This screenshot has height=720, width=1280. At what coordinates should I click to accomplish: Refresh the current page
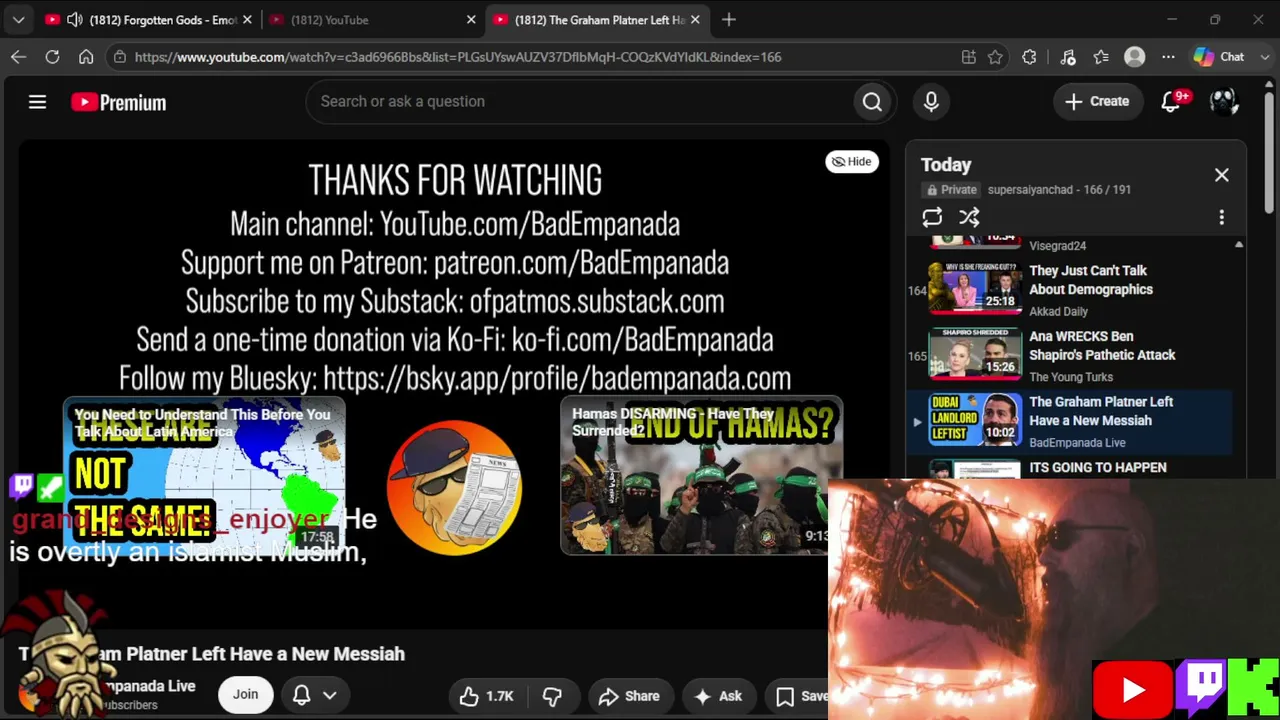pyautogui.click(x=52, y=57)
